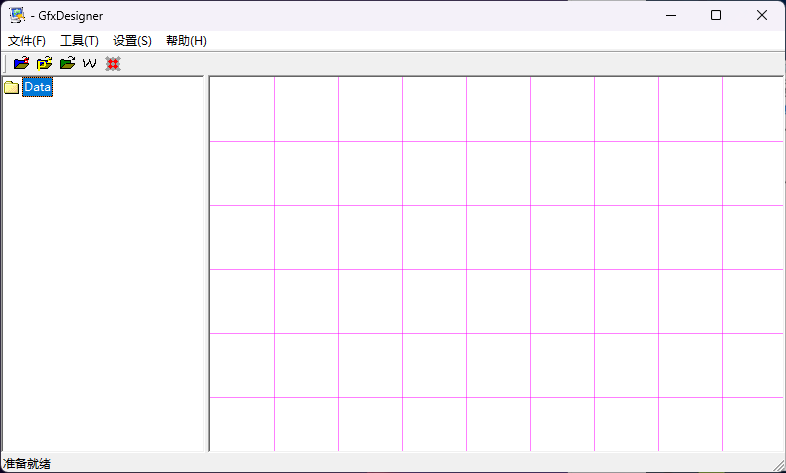Click the toolbar grip handle at left edge
This screenshot has width=786, height=473.
pyautogui.click(x=6, y=63)
